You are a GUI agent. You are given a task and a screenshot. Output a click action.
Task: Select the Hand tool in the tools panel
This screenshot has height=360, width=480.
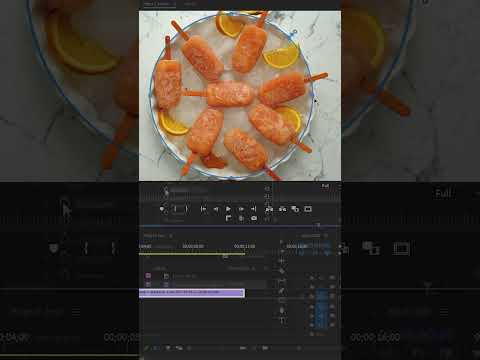282,311
